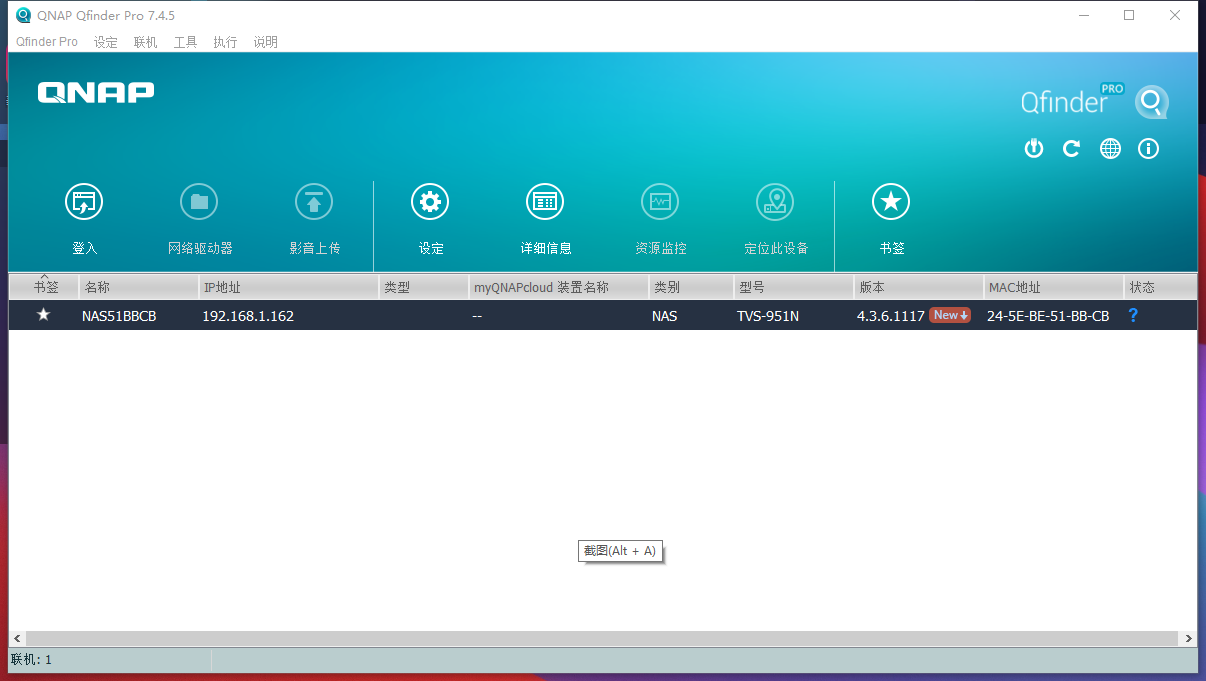1206x681 pixels.
Task: Open the 设定 menu in menu bar
Action: (x=106, y=42)
